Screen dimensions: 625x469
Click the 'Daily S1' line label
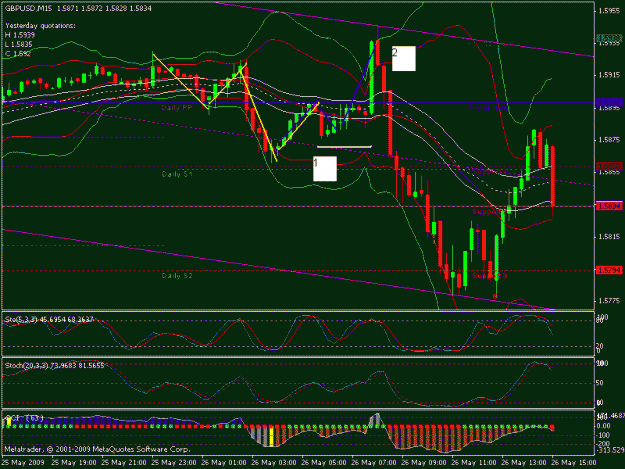(177, 174)
